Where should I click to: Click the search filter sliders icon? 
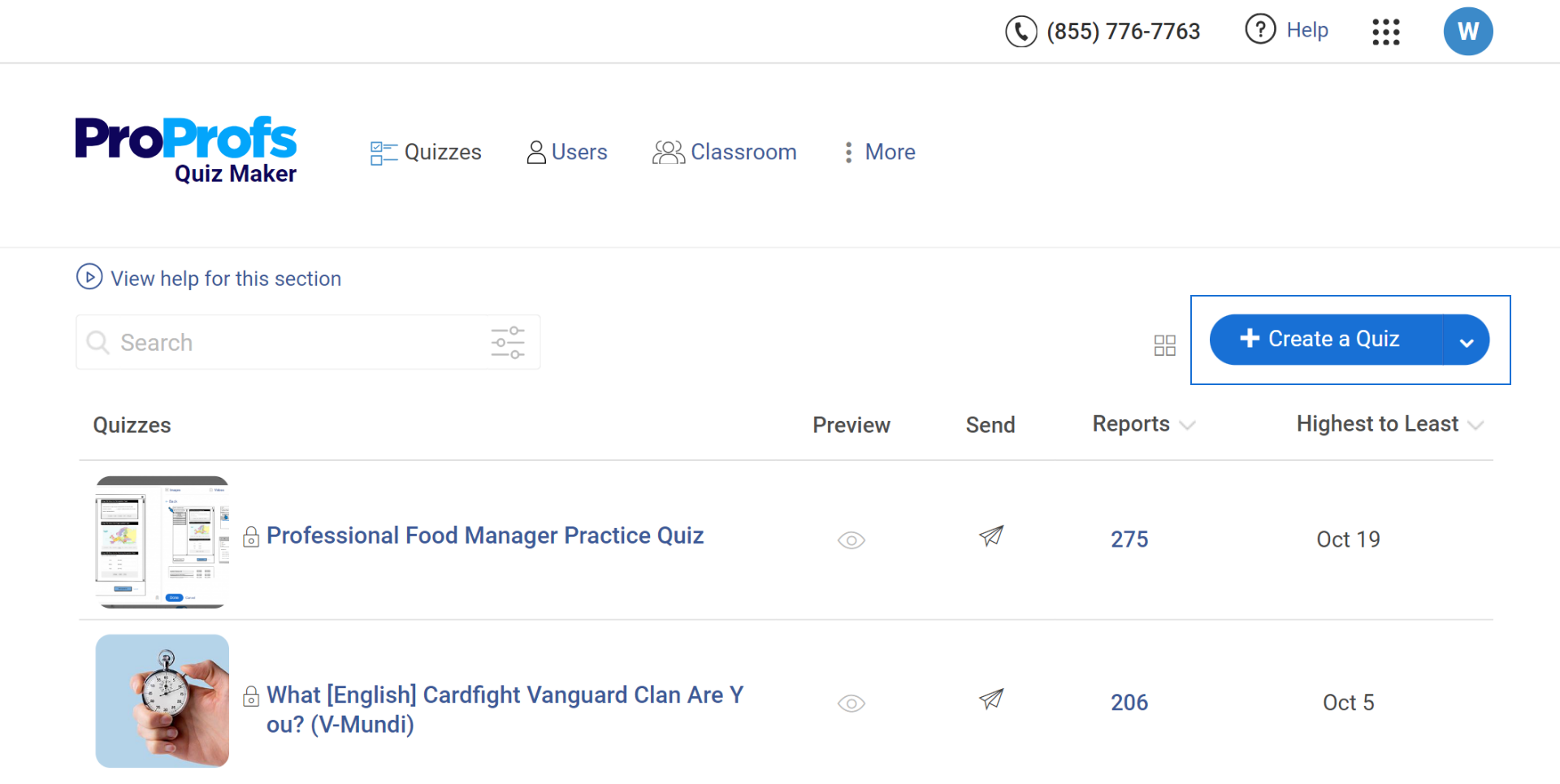[x=508, y=343]
